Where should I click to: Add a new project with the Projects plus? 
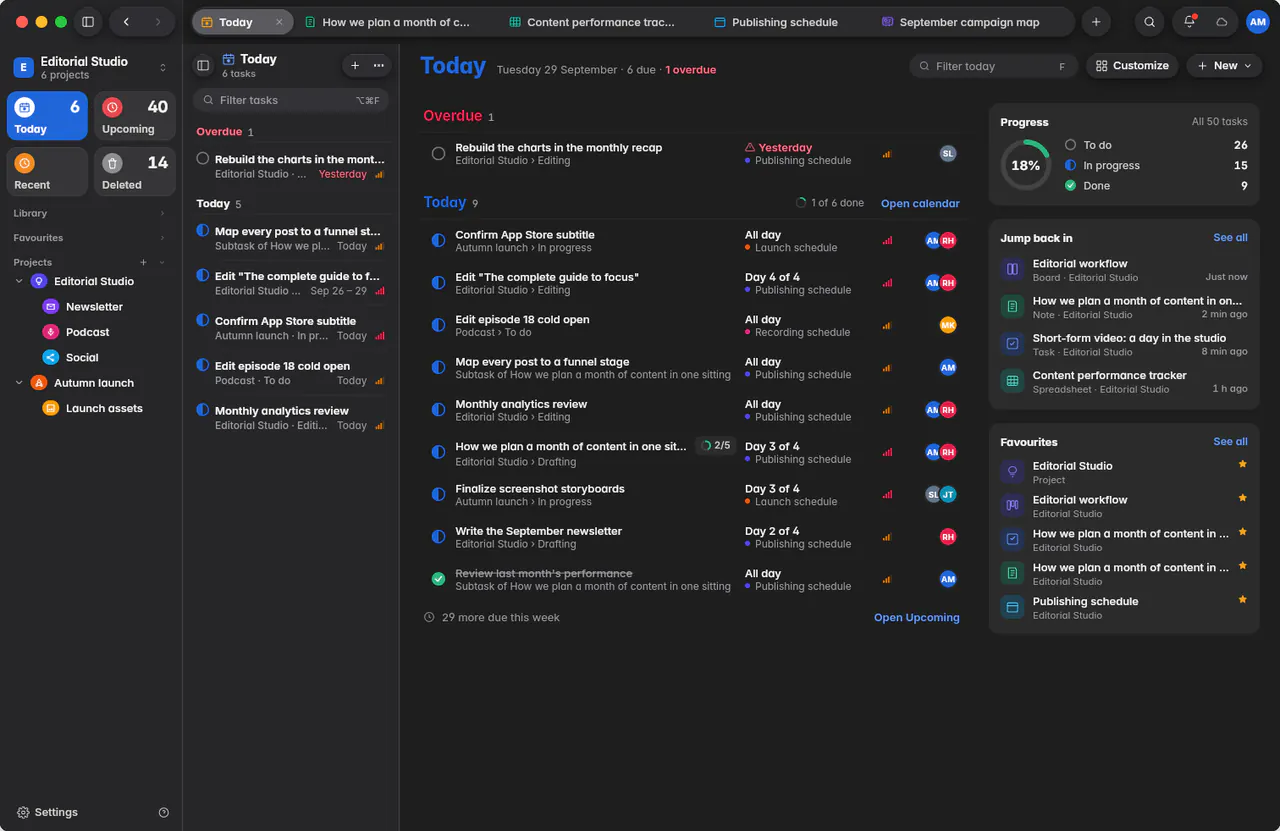click(x=143, y=262)
